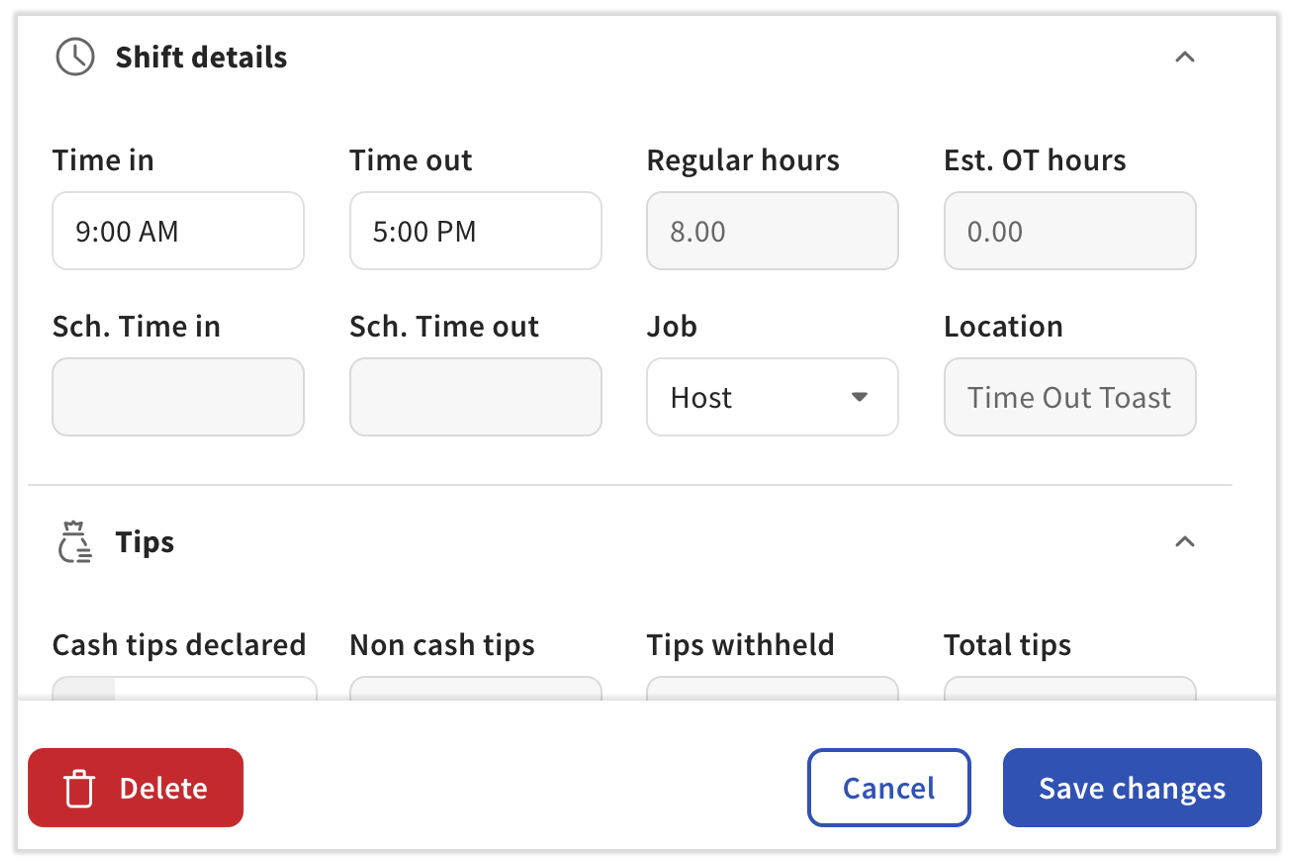Collapse the Tips section

click(x=1185, y=541)
